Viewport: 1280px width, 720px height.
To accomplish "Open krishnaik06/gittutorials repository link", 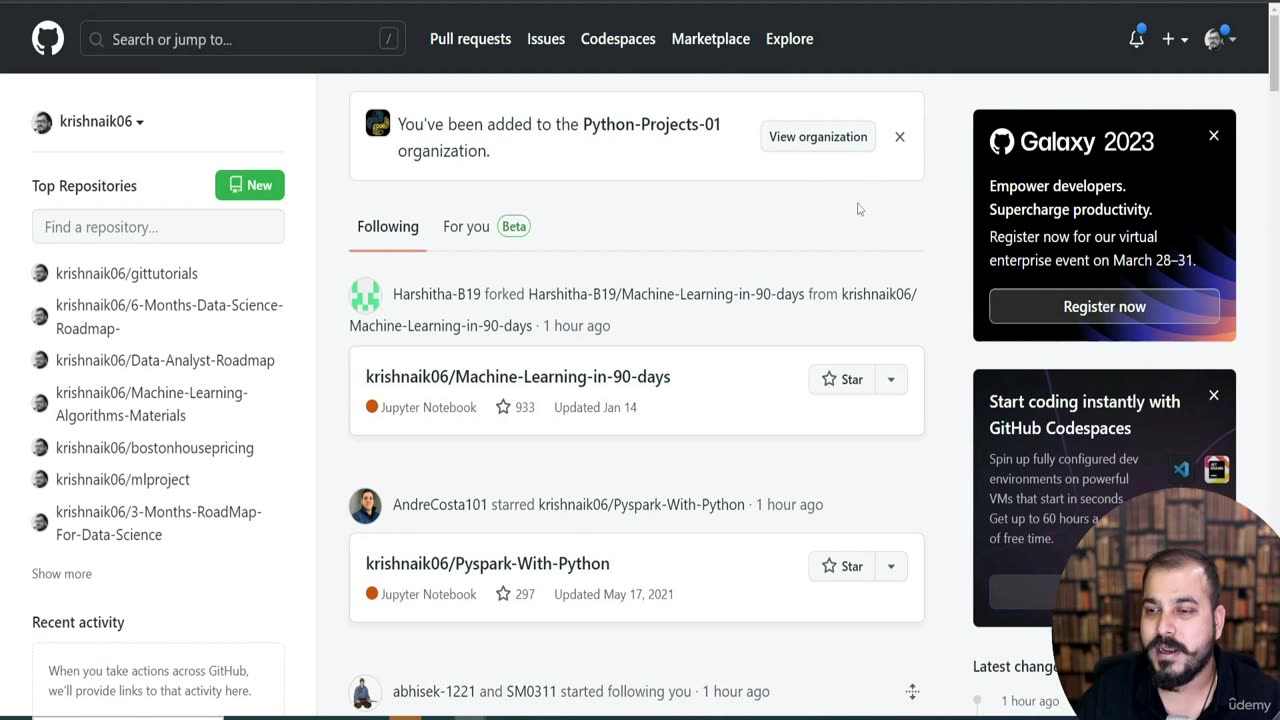I will 127,273.
